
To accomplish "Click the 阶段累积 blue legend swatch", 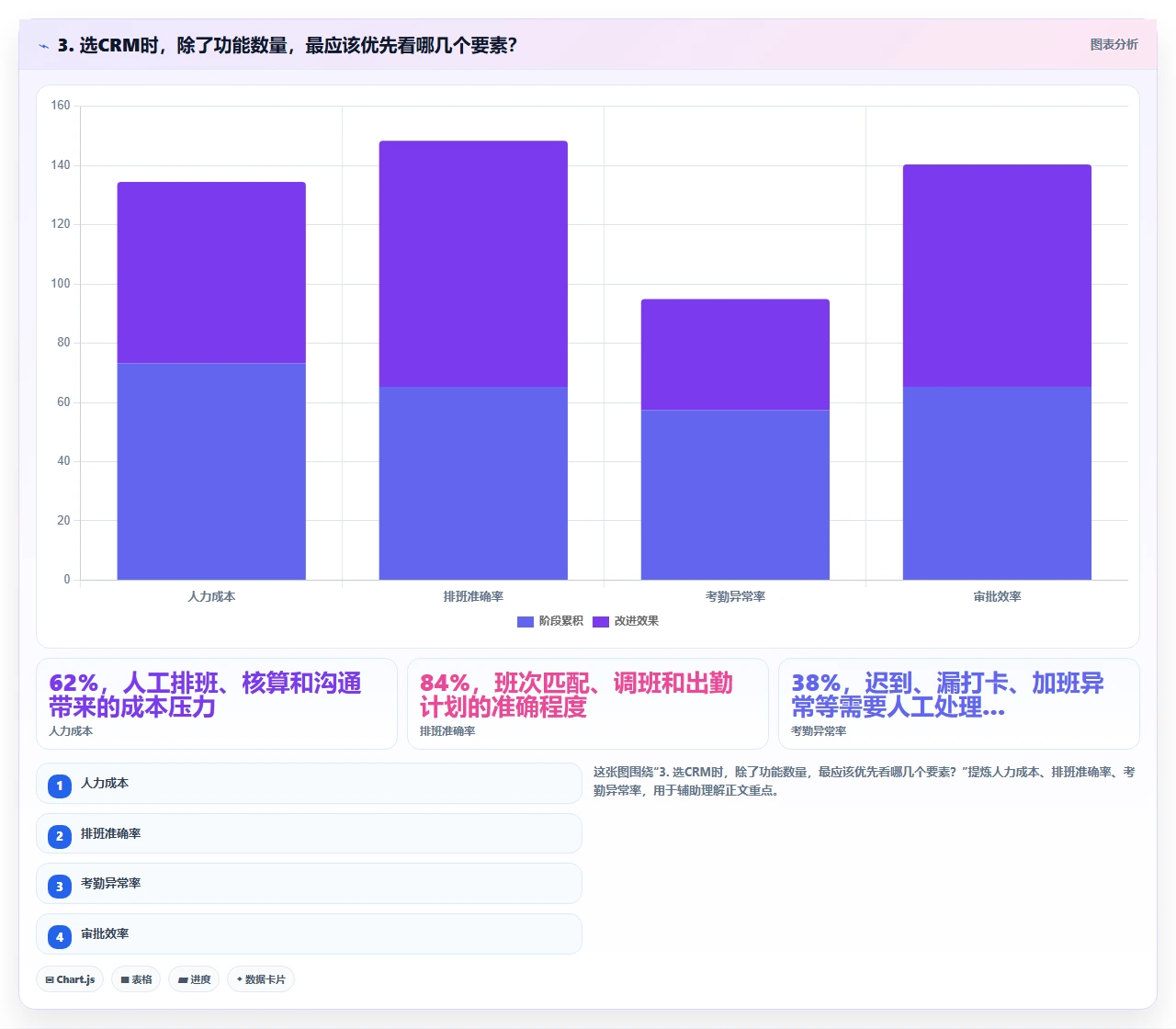I will coord(526,622).
